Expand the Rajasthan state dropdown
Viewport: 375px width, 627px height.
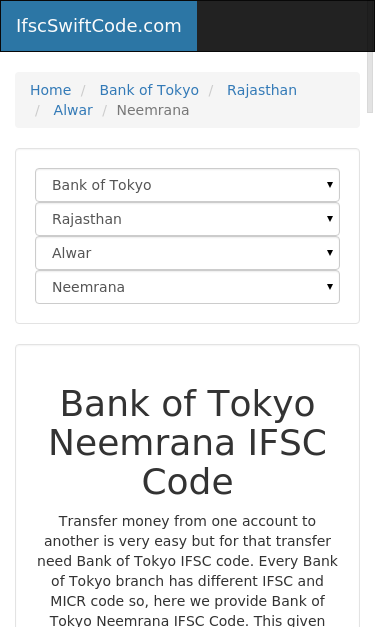[188, 219]
